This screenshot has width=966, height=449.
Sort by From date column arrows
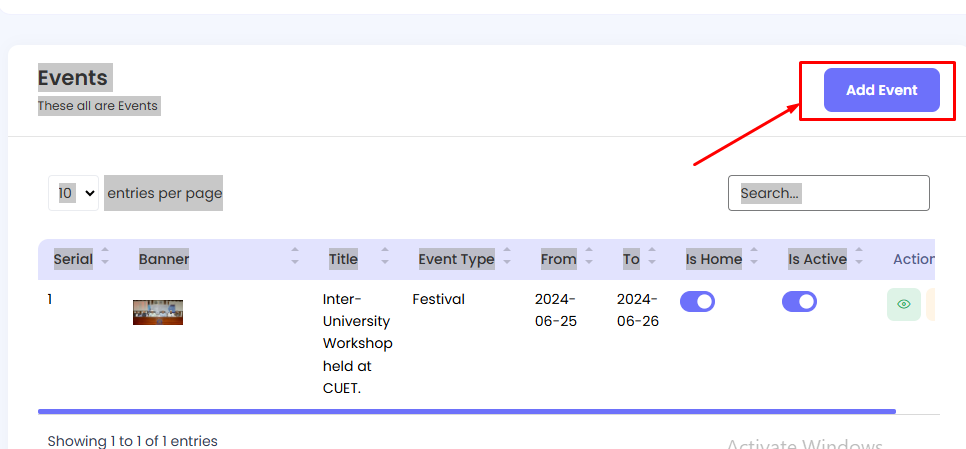589,259
